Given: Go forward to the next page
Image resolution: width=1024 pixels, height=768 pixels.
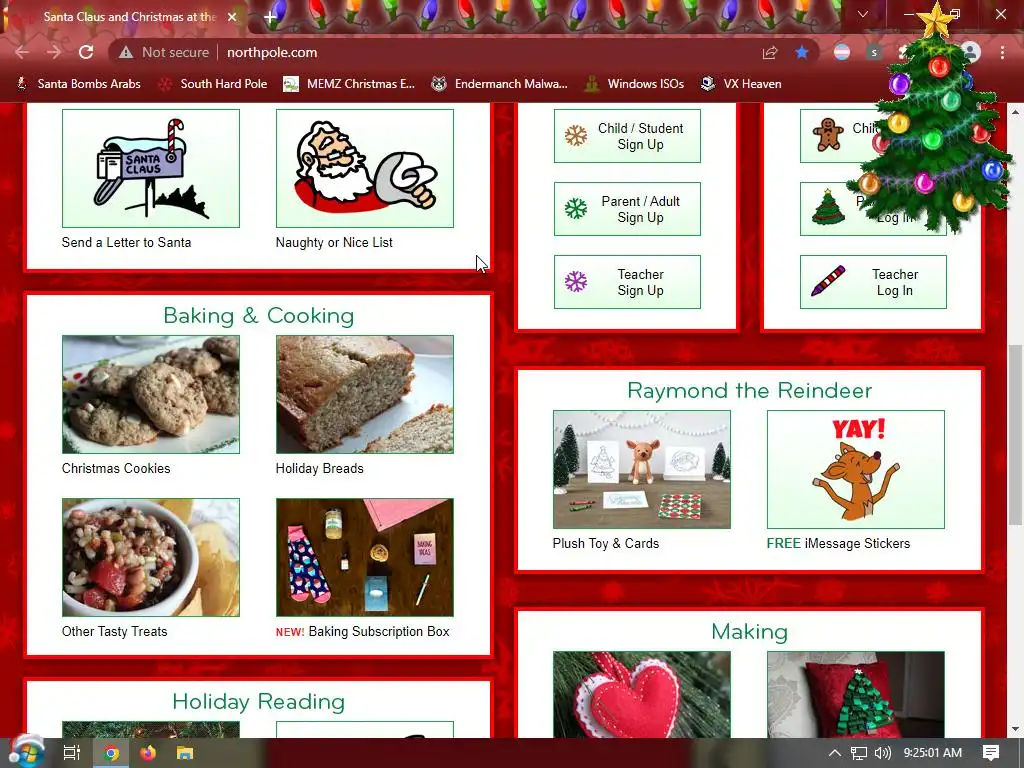Looking at the screenshot, I should (x=54, y=52).
